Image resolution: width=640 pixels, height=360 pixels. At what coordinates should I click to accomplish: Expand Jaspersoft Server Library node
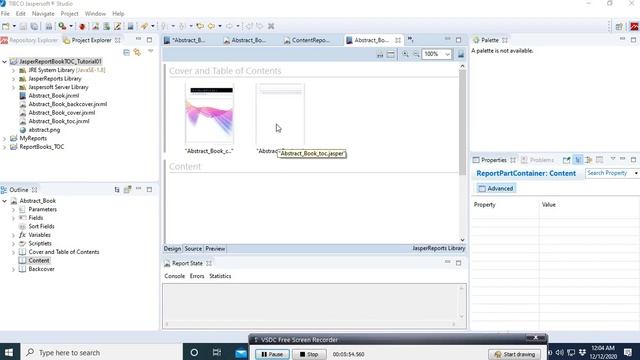[13, 87]
